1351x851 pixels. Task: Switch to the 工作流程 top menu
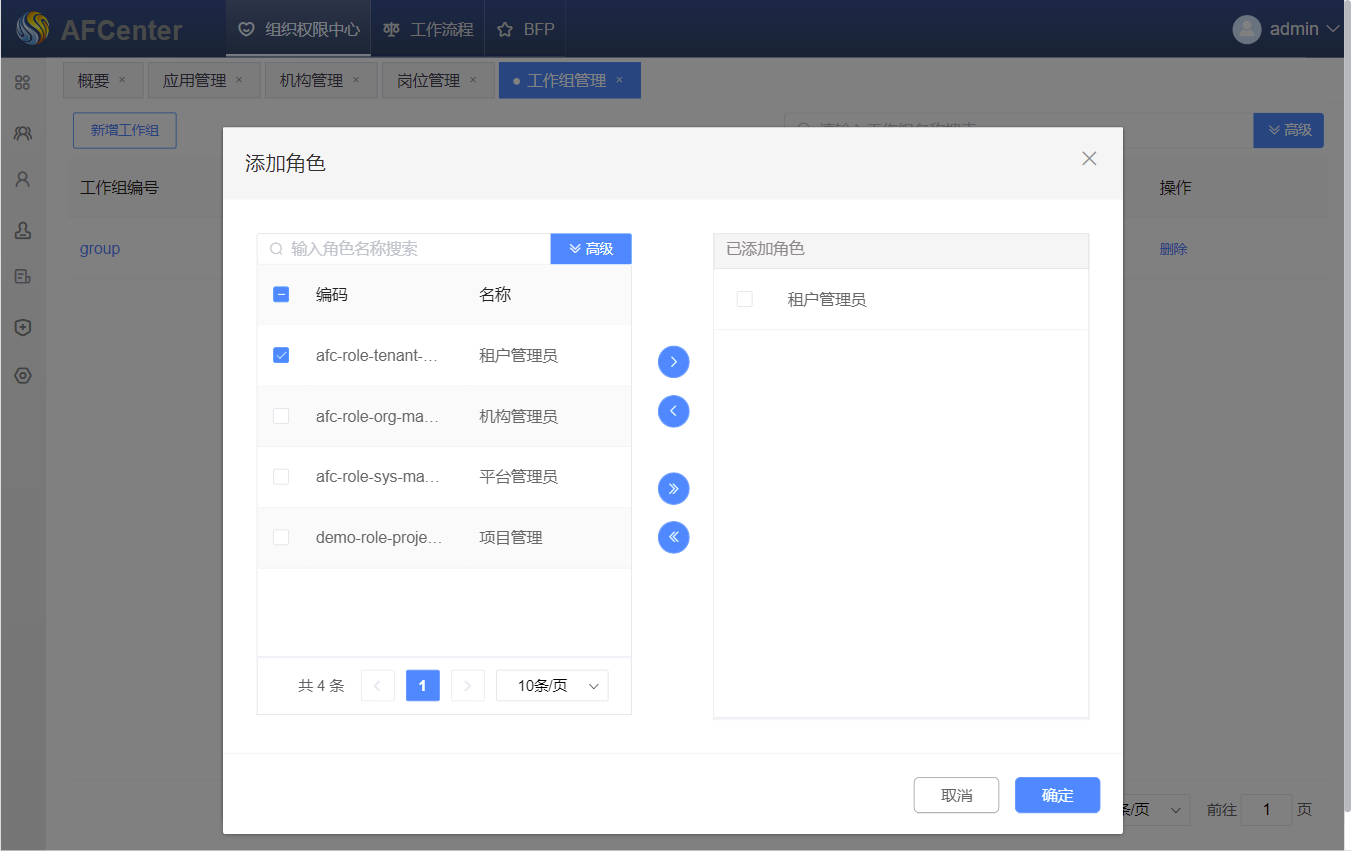[428, 29]
